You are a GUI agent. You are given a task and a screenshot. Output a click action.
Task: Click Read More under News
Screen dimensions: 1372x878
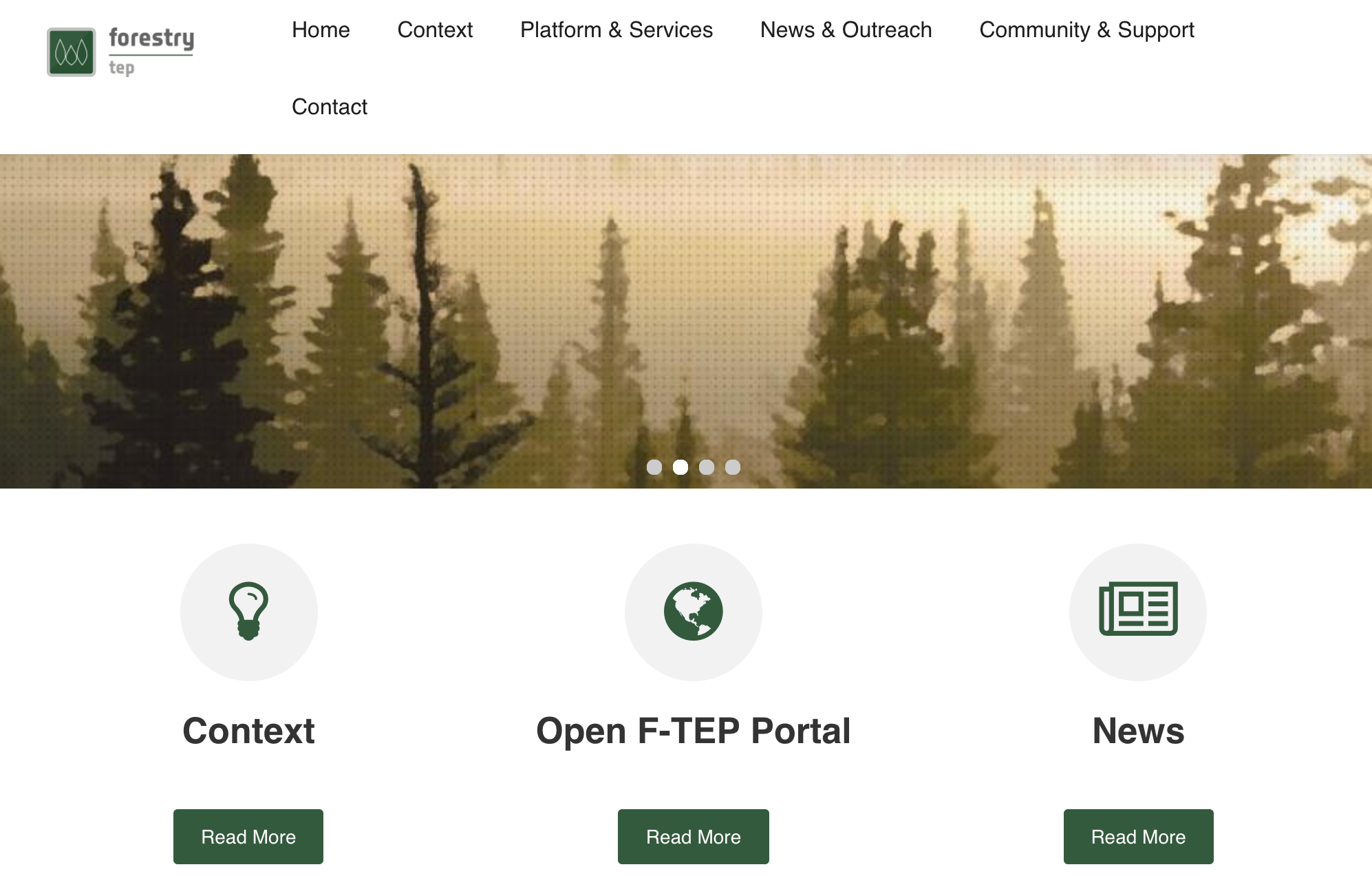tap(1139, 837)
